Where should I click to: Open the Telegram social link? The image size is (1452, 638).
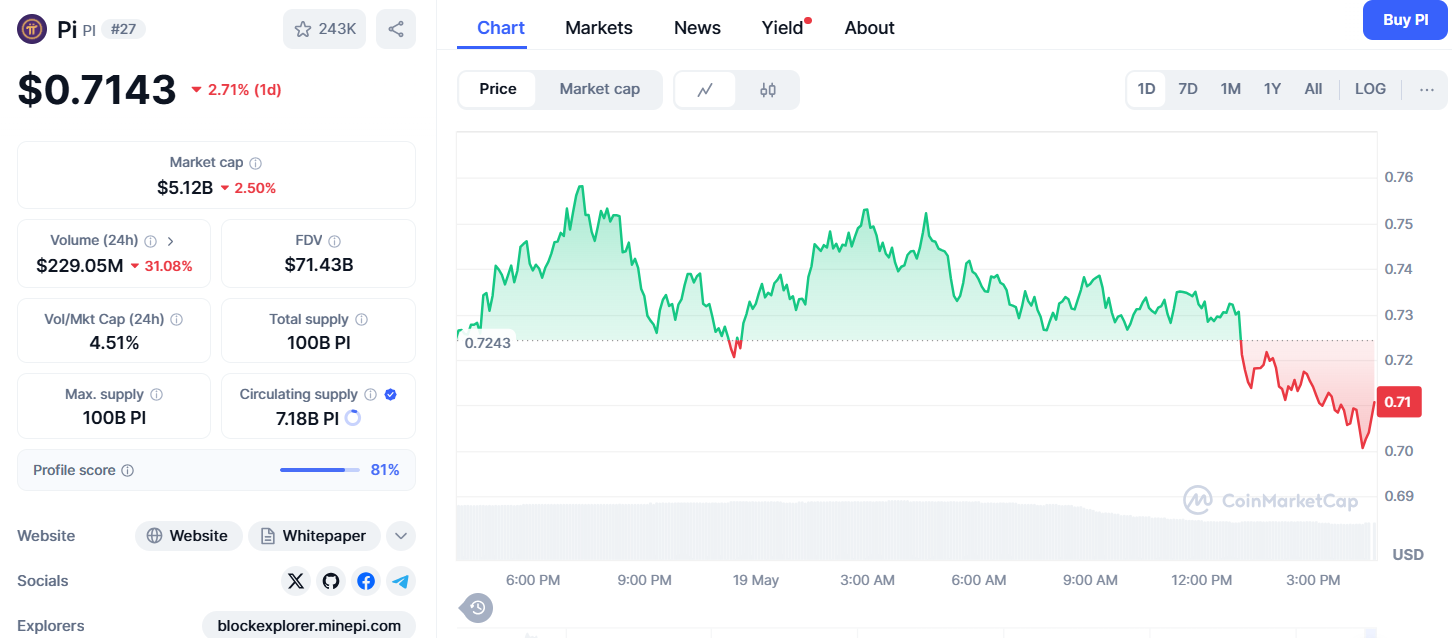click(x=401, y=581)
